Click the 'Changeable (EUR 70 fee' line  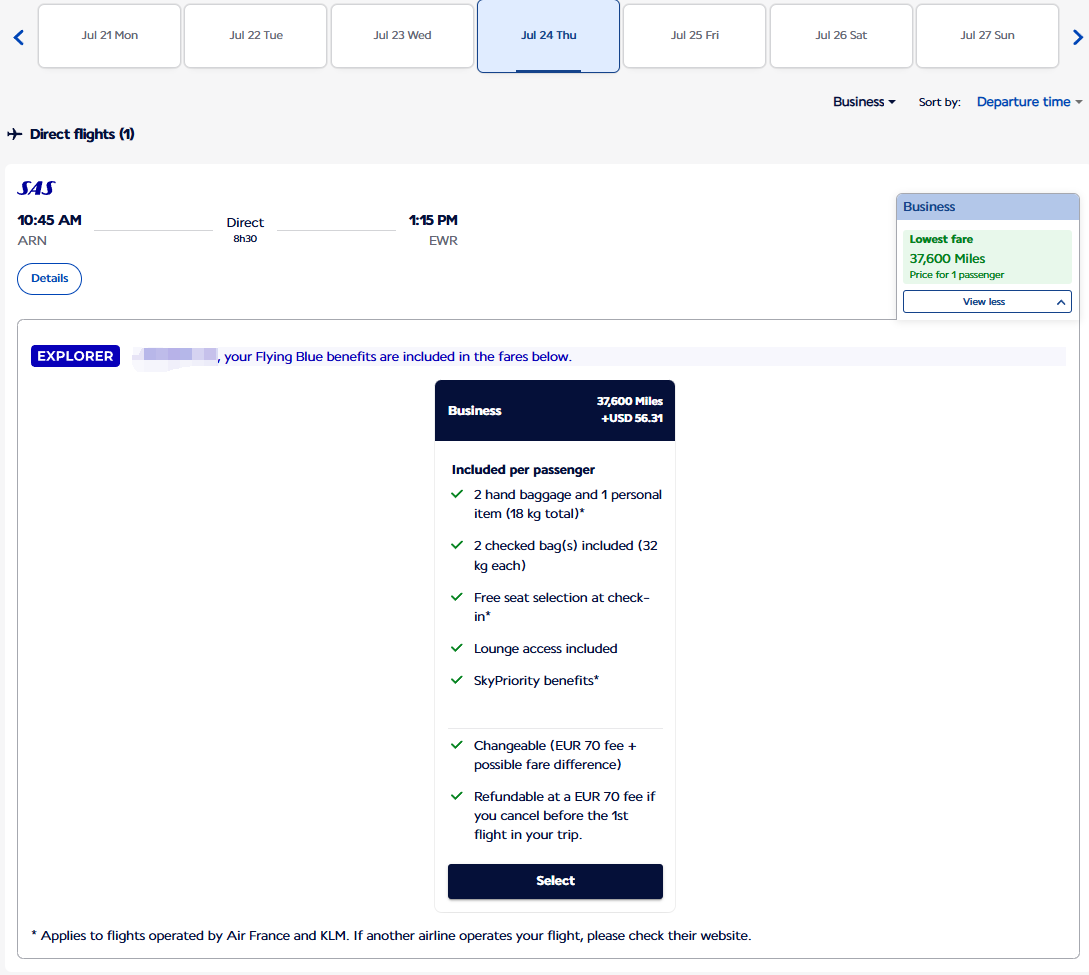click(x=554, y=755)
